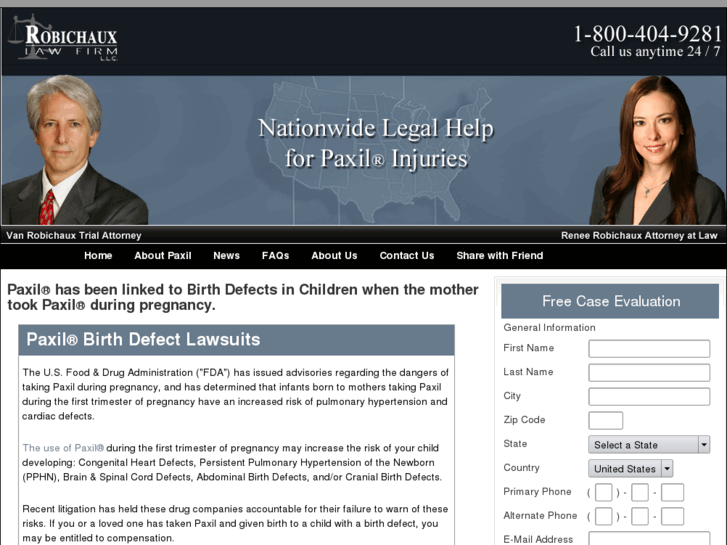
Task: Click the 'Free Case Evaluation' header
Action: [611, 301]
